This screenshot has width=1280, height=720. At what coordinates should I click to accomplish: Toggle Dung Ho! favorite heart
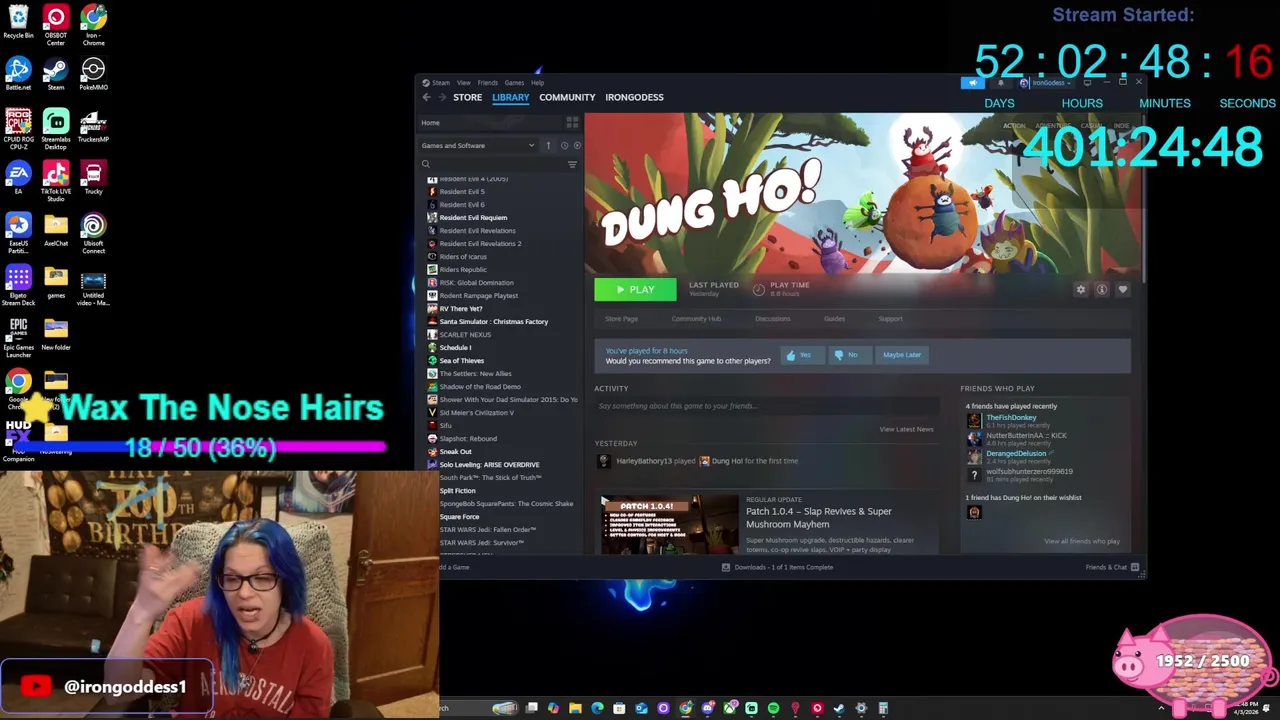[x=1122, y=290]
